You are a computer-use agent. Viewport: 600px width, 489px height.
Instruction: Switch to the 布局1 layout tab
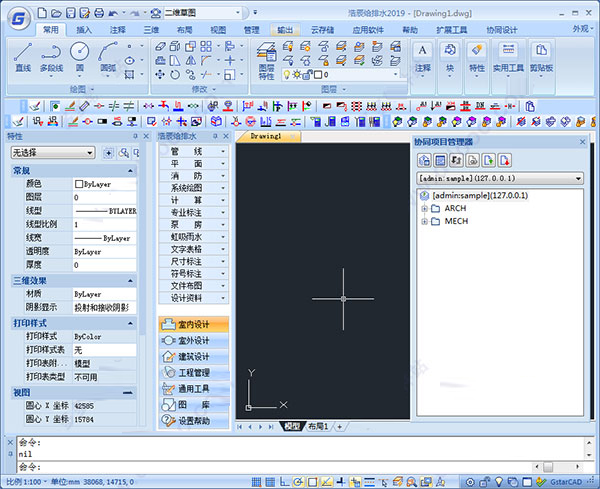(318, 426)
